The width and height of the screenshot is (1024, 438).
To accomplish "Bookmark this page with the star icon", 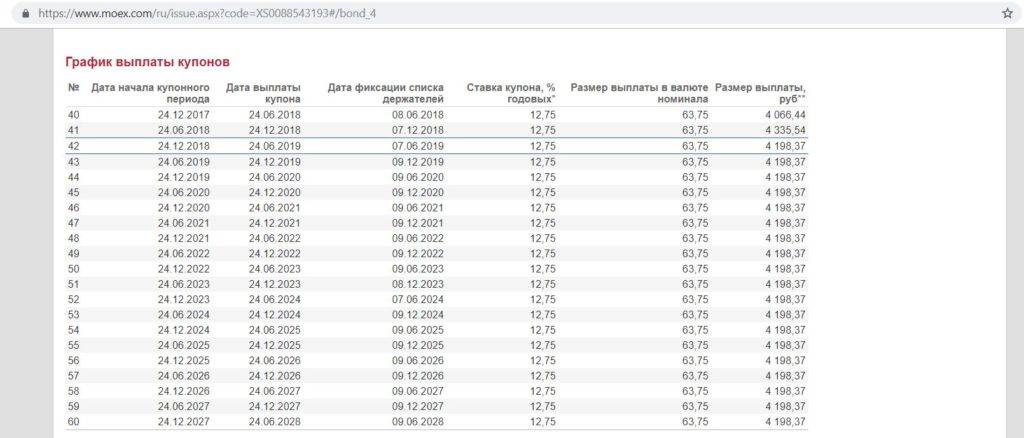I will click(x=1007, y=14).
